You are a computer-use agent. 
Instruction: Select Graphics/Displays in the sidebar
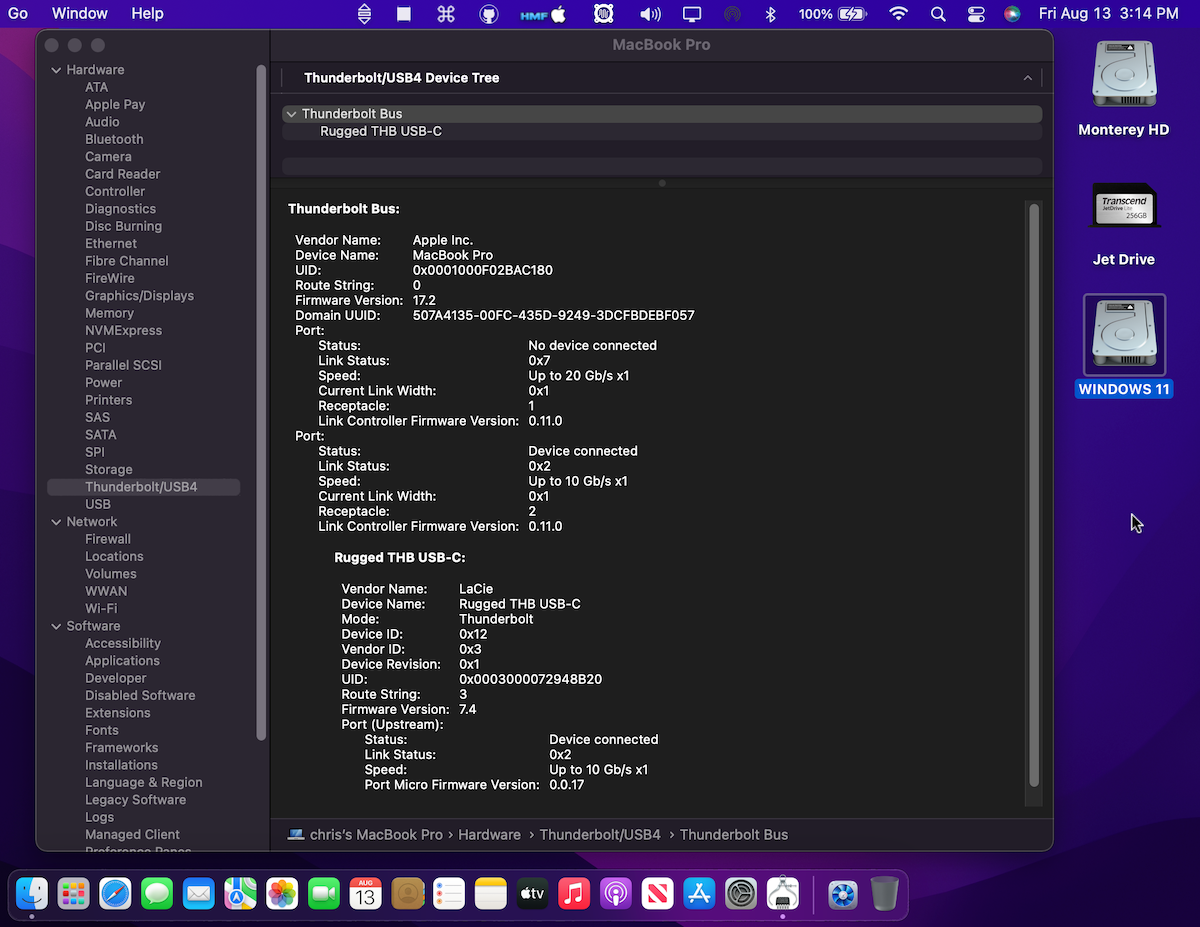click(139, 296)
